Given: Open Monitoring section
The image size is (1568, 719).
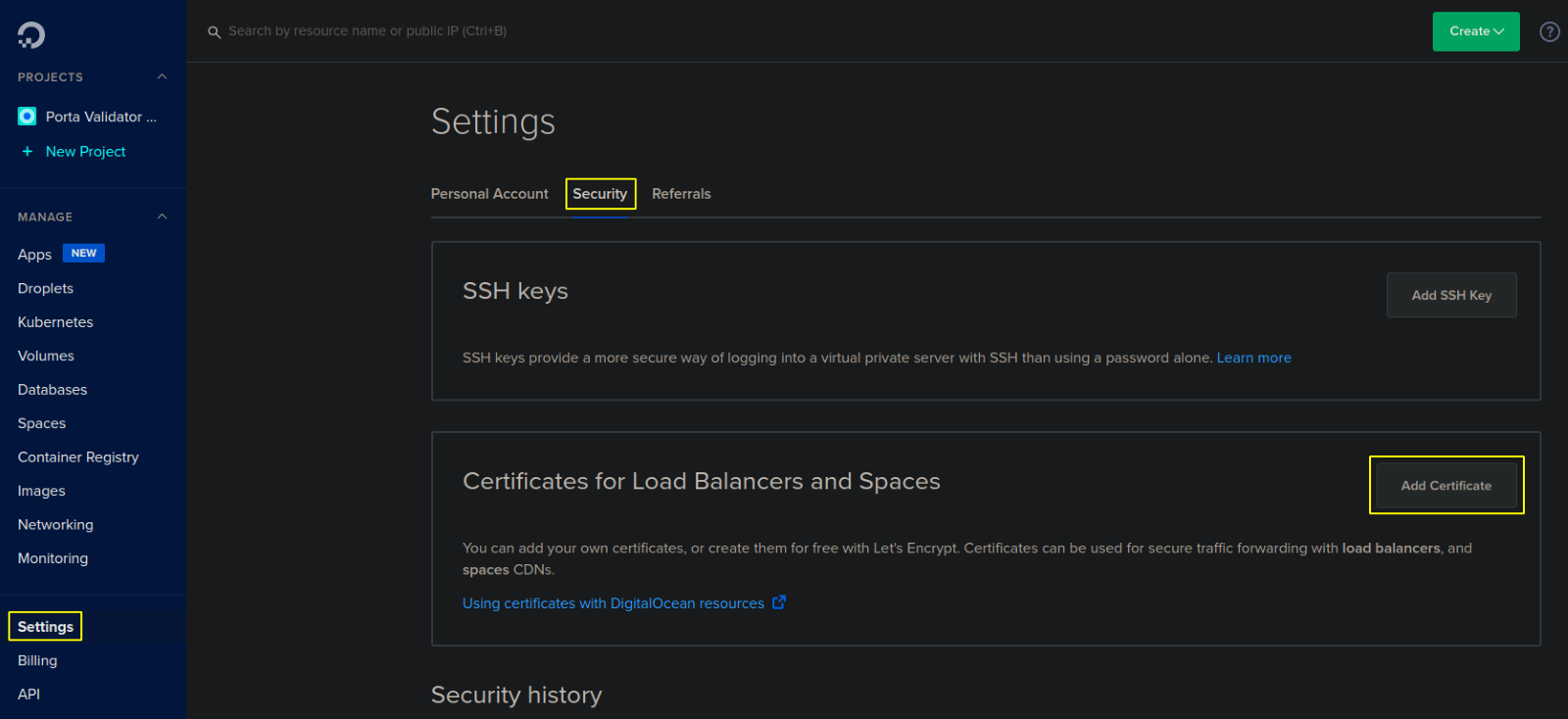Looking at the screenshot, I should click(53, 558).
